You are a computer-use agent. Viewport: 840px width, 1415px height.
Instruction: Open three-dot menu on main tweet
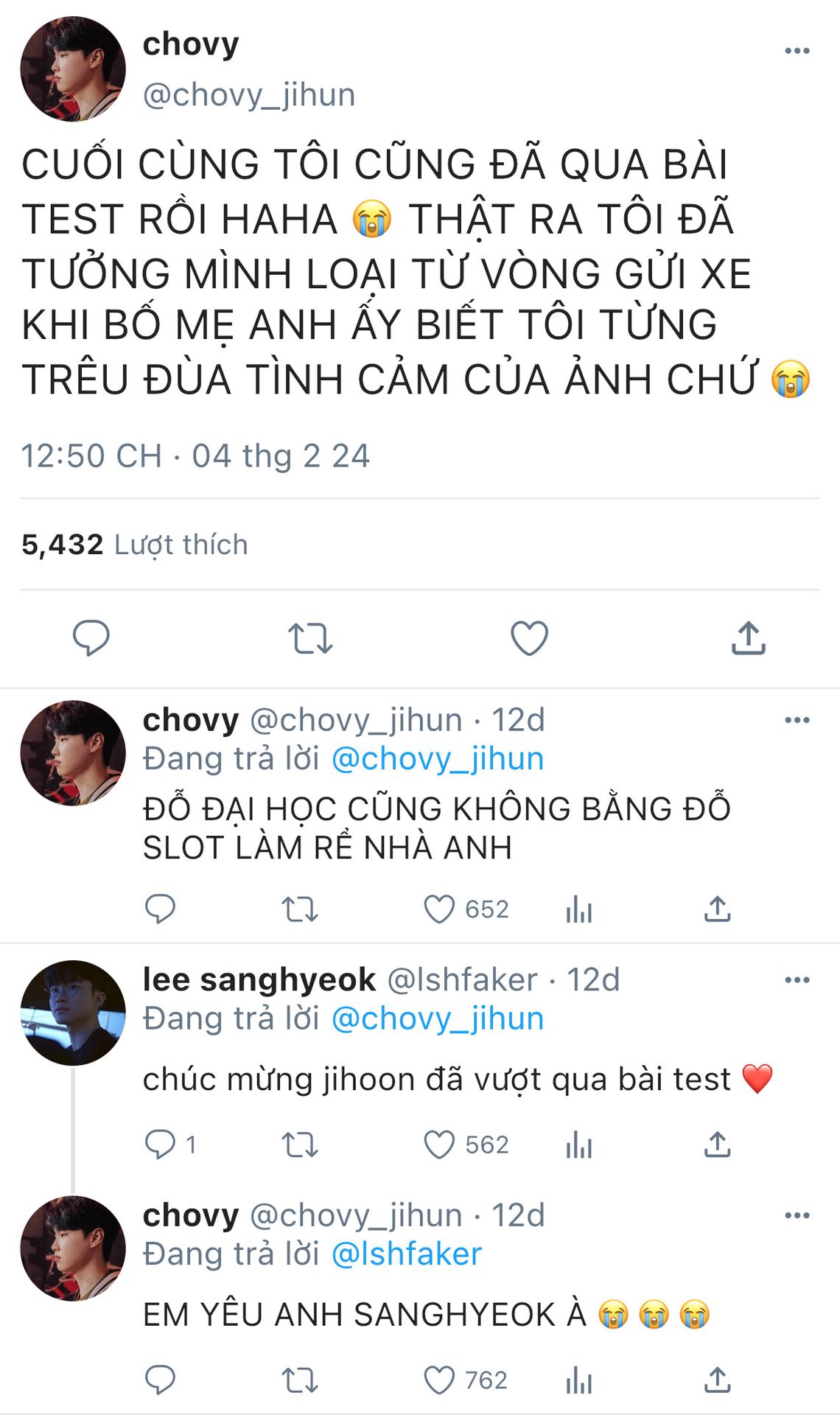pos(797,51)
